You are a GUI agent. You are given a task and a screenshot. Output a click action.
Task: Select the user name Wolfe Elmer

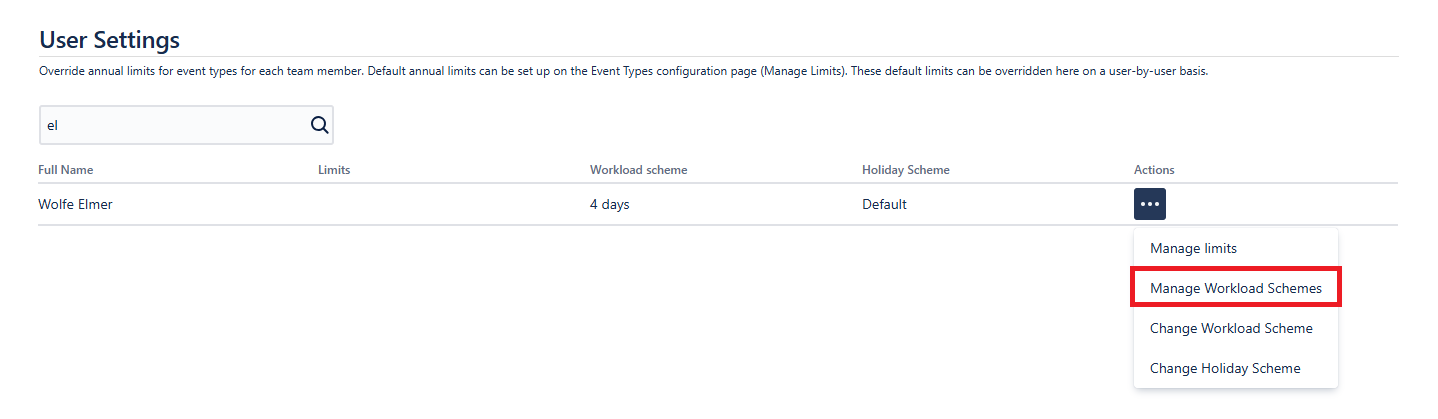(x=76, y=205)
